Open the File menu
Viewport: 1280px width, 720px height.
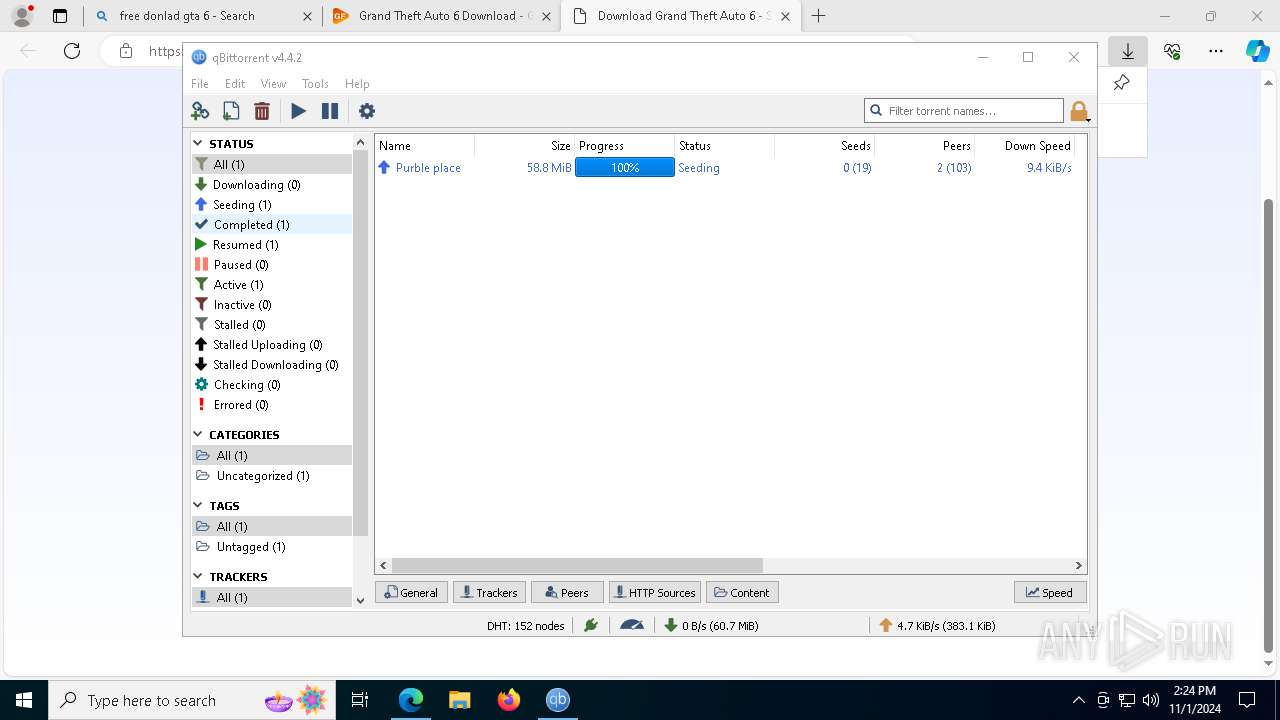pos(200,84)
